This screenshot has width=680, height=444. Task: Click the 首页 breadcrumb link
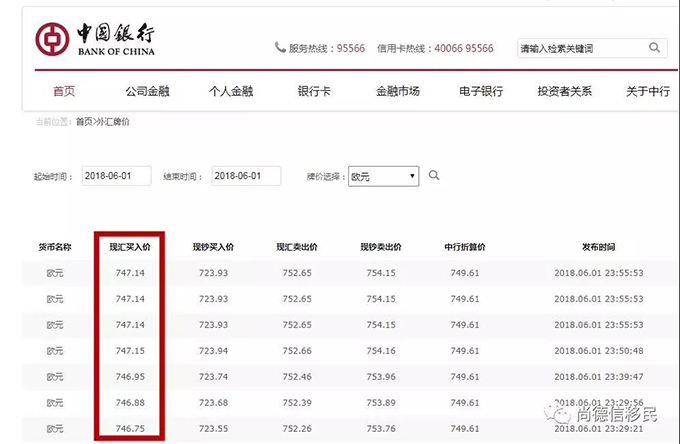coord(84,122)
